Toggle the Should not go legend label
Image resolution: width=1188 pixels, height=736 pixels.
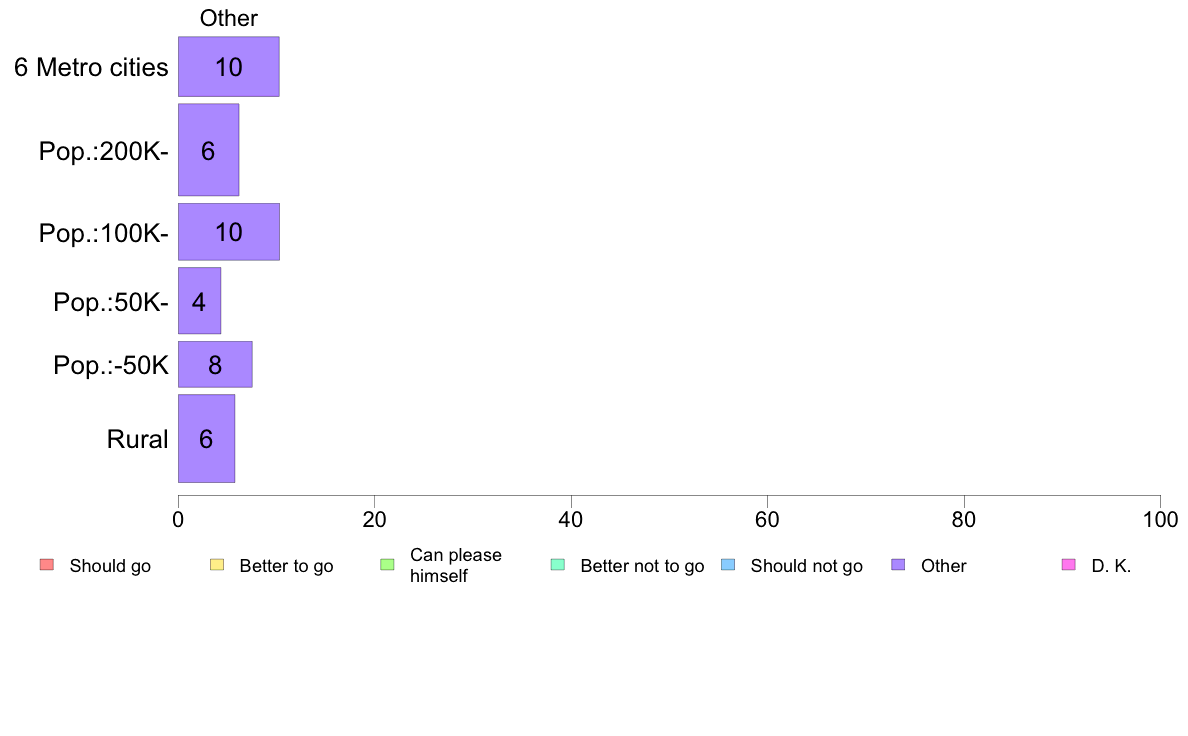[806, 566]
